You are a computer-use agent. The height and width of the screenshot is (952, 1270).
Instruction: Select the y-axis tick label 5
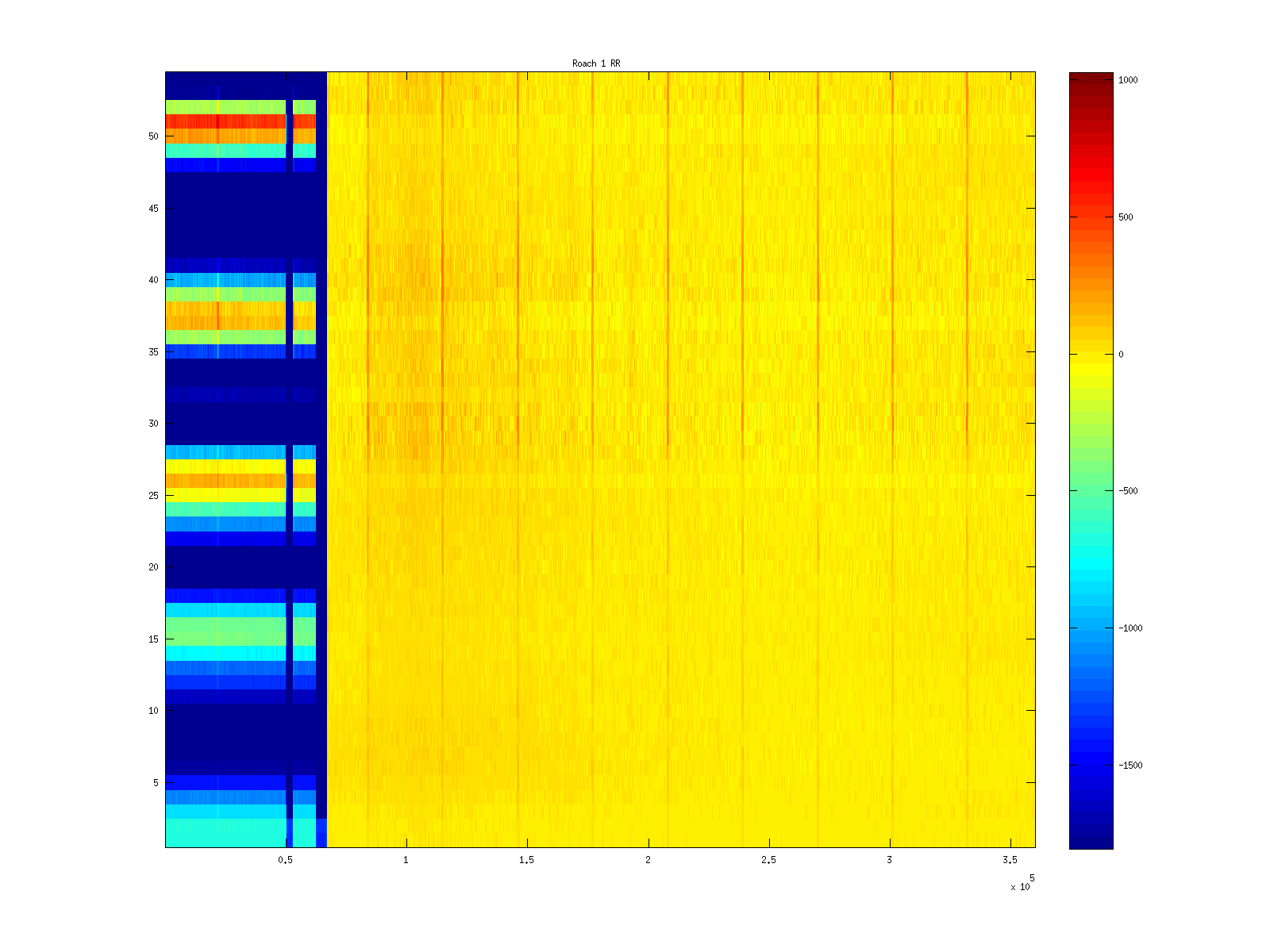click(156, 783)
